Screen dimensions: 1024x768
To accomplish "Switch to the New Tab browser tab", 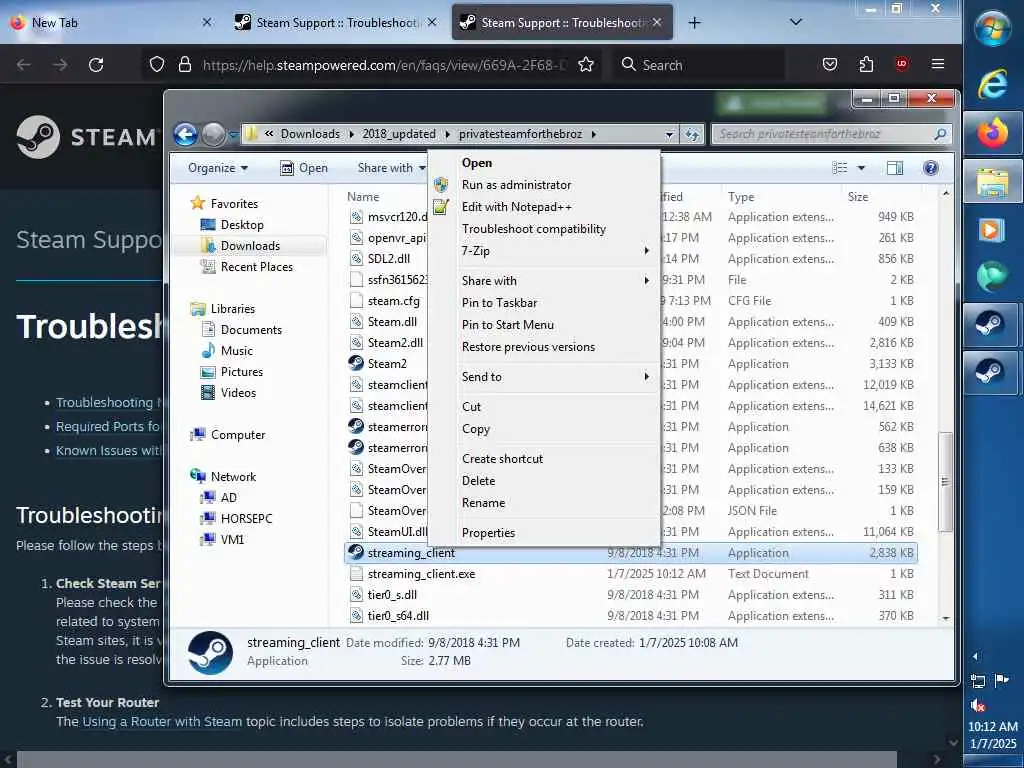I will click(108, 23).
